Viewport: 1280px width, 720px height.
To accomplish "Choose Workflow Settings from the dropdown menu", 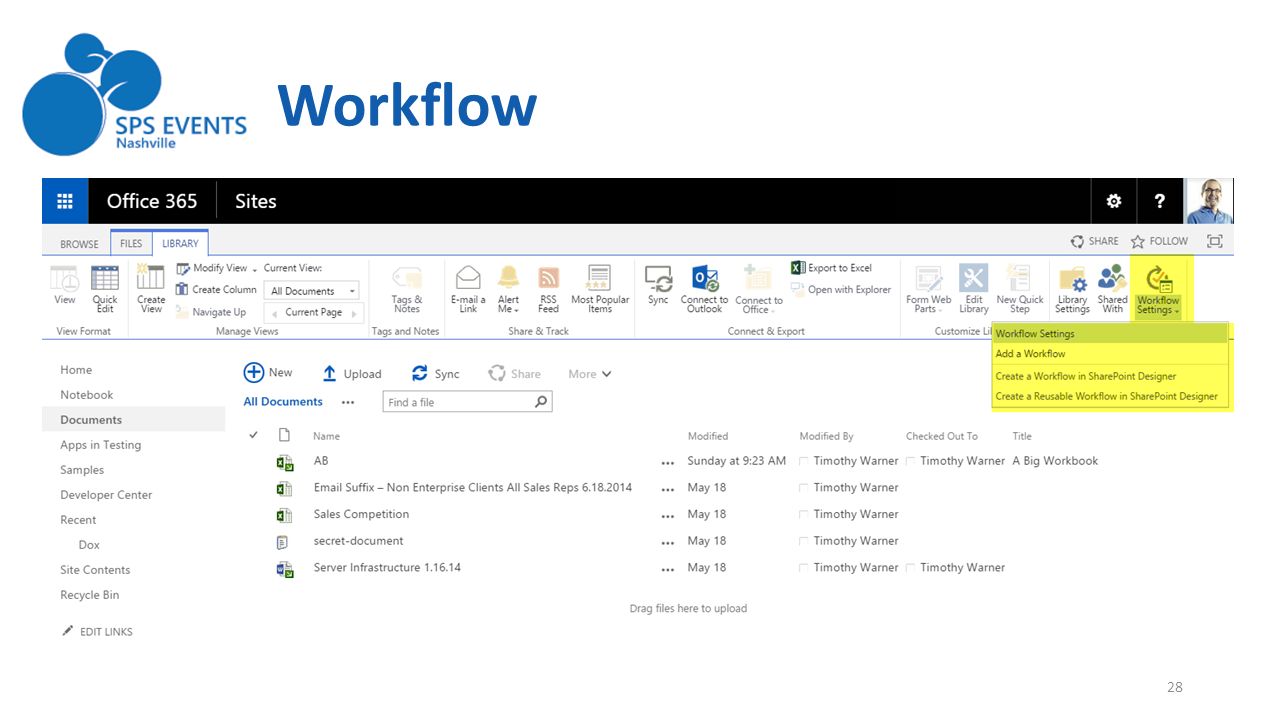I will (1110, 334).
